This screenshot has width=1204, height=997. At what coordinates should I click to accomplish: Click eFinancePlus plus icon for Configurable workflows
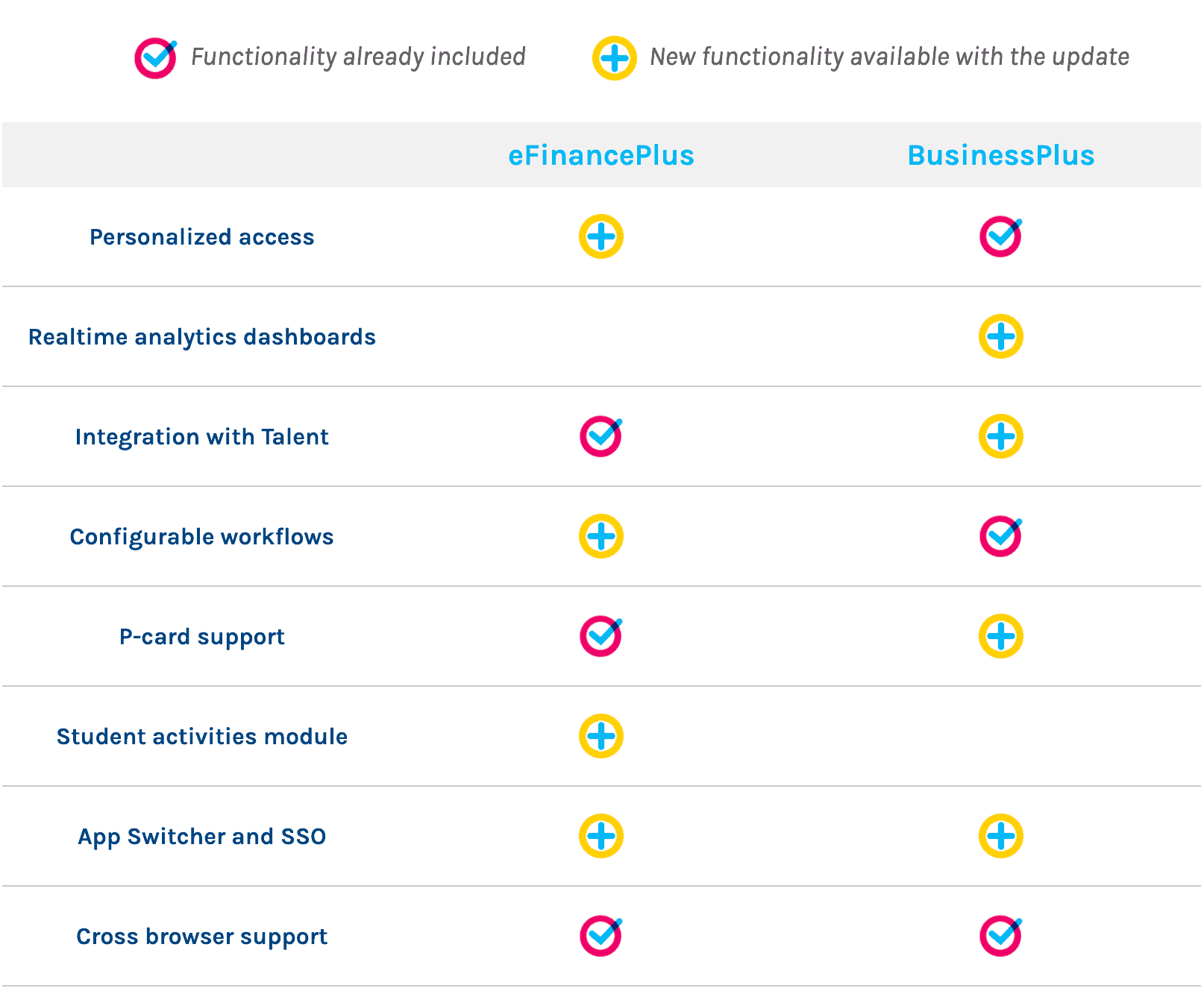click(x=601, y=537)
